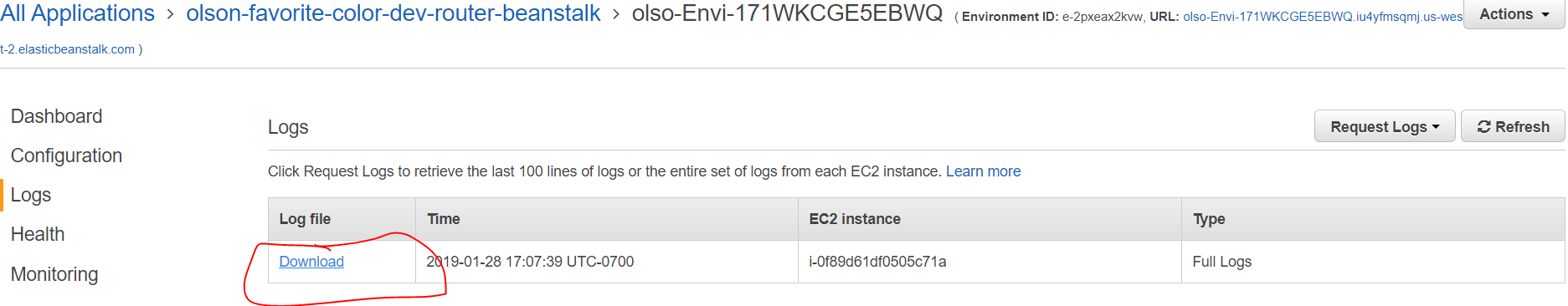Expand the Actions dropdown
The width and height of the screenshot is (1568, 306).
(1514, 14)
